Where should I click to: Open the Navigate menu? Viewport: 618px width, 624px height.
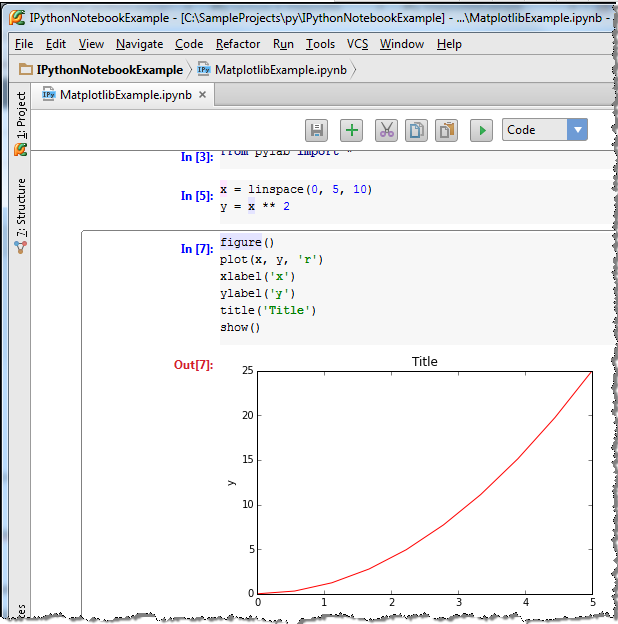point(139,44)
